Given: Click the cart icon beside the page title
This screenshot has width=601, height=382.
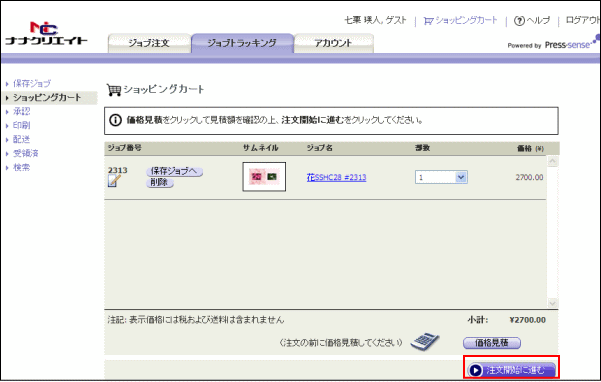Looking at the screenshot, I should (x=114, y=90).
